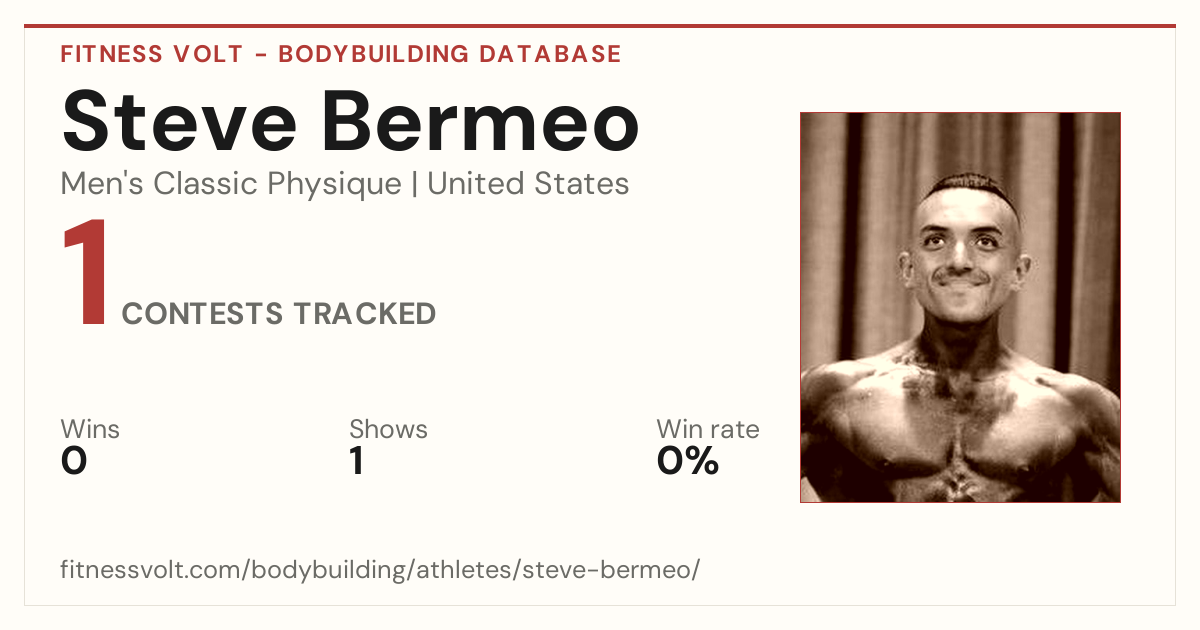Image resolution: width=1200 pixels, height=630 pixels.
Task: Click the word TRACKED beside the red number
Action: point(364,314)
